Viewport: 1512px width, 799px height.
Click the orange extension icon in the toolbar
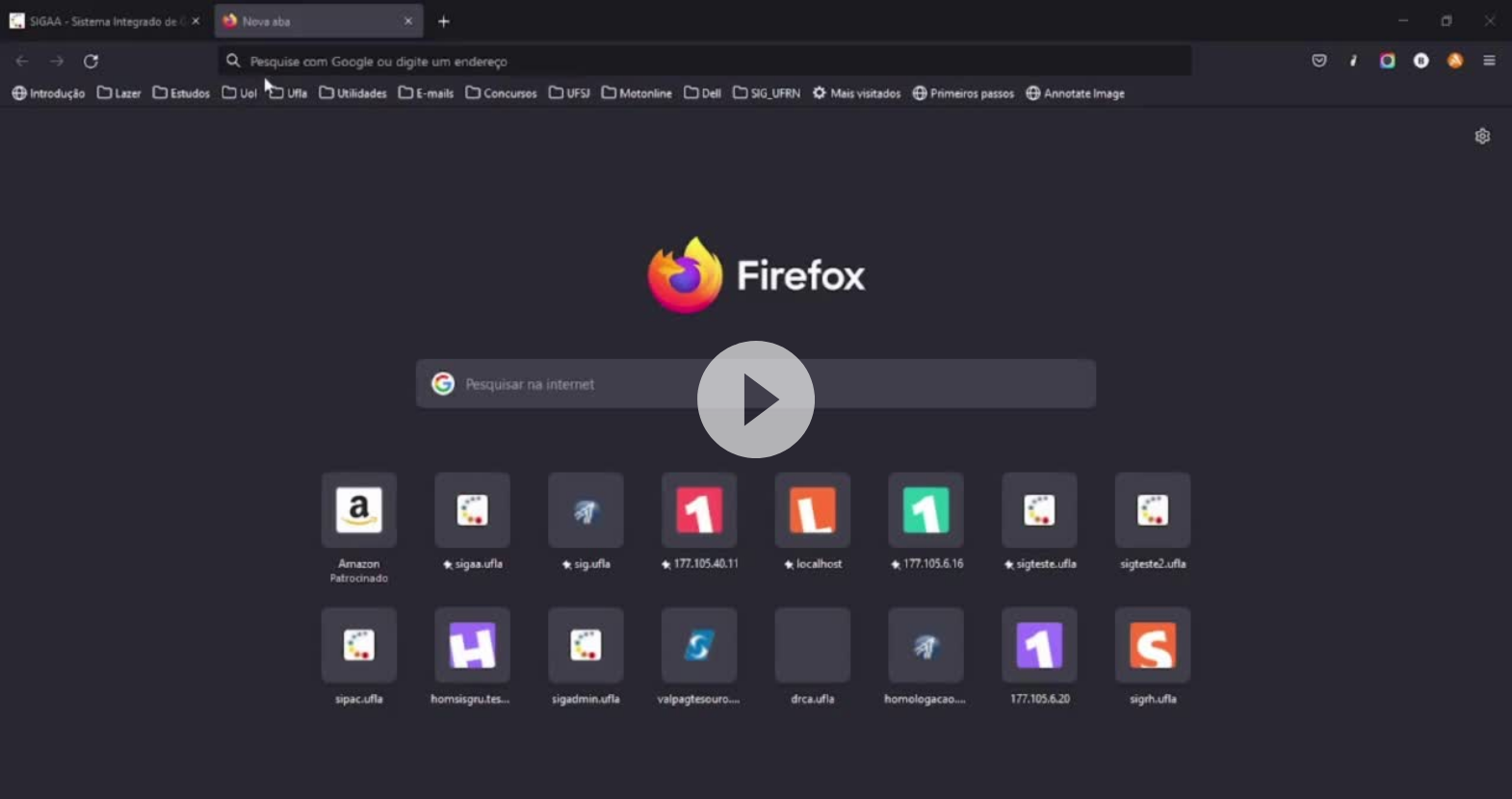click(1455, 61)
